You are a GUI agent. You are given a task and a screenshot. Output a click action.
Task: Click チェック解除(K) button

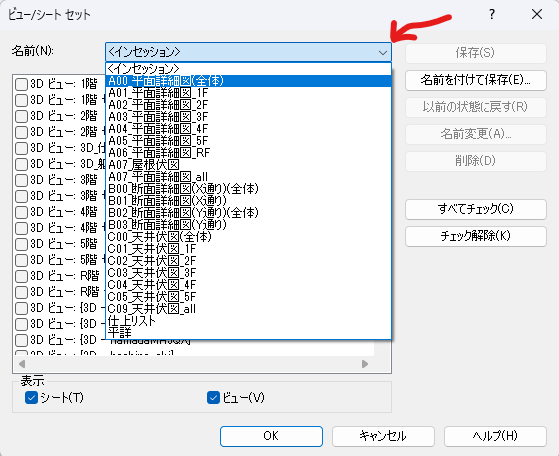pos(476,236)
